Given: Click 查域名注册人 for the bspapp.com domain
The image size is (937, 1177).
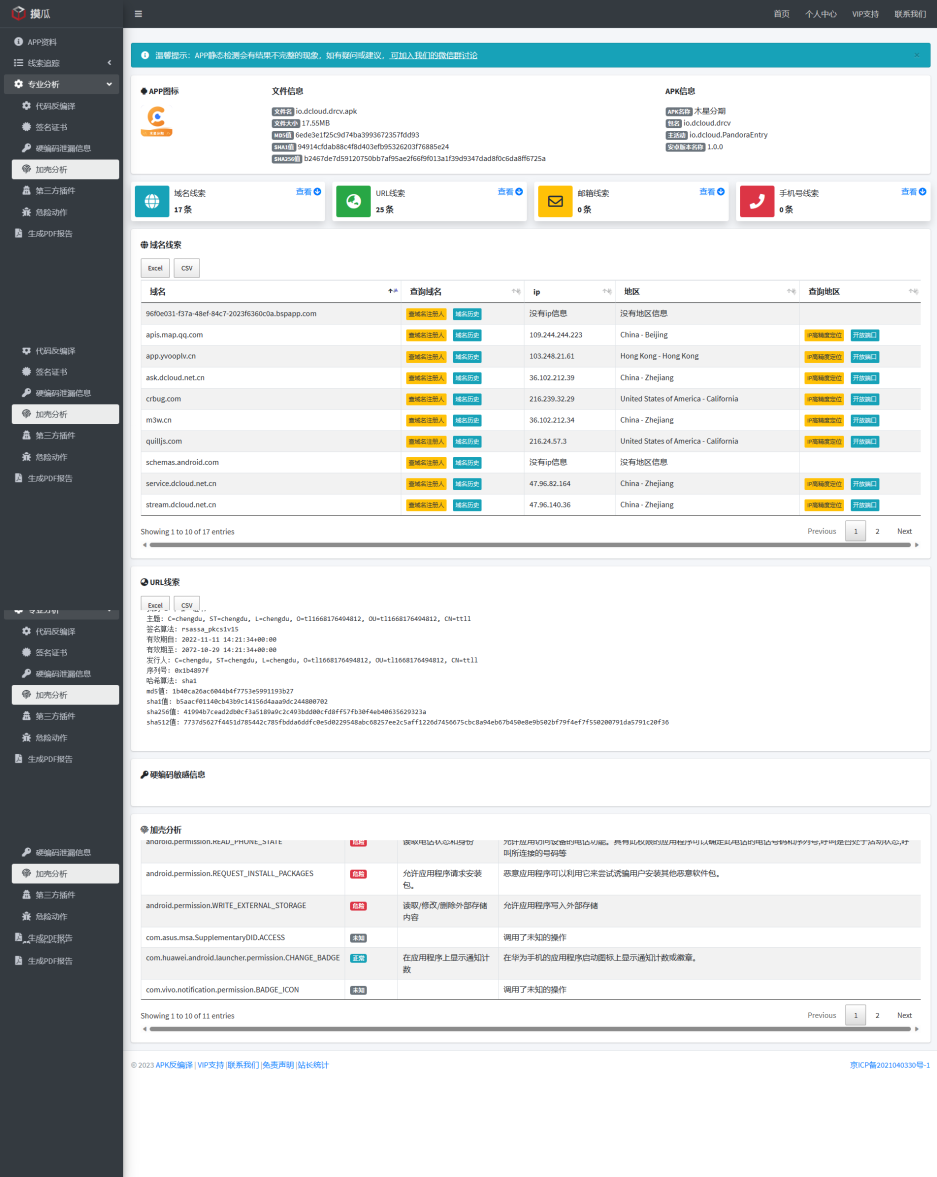Looking at the screenshot, I should [426, 315].
